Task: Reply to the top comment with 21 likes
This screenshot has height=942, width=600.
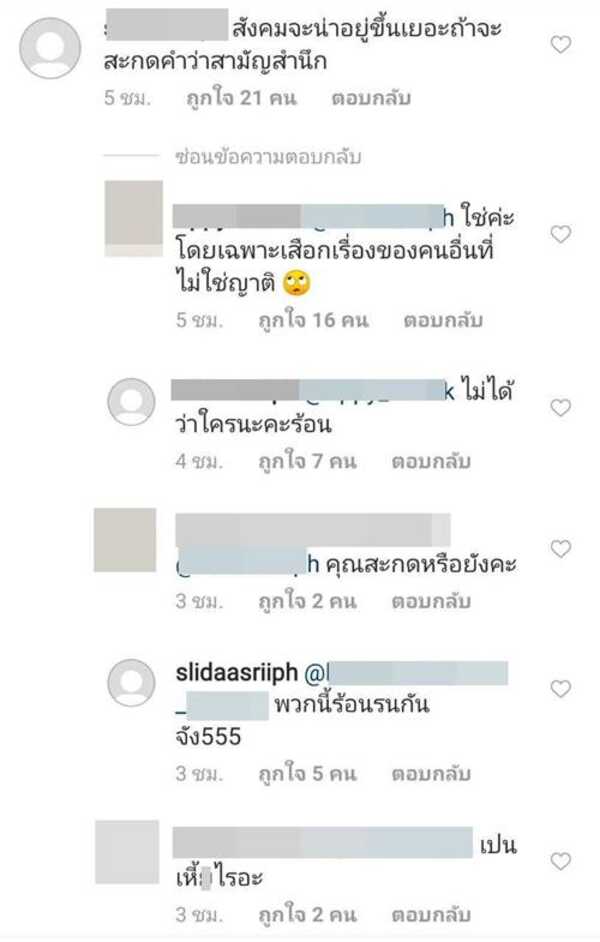Action: click(x=371, y=98)
